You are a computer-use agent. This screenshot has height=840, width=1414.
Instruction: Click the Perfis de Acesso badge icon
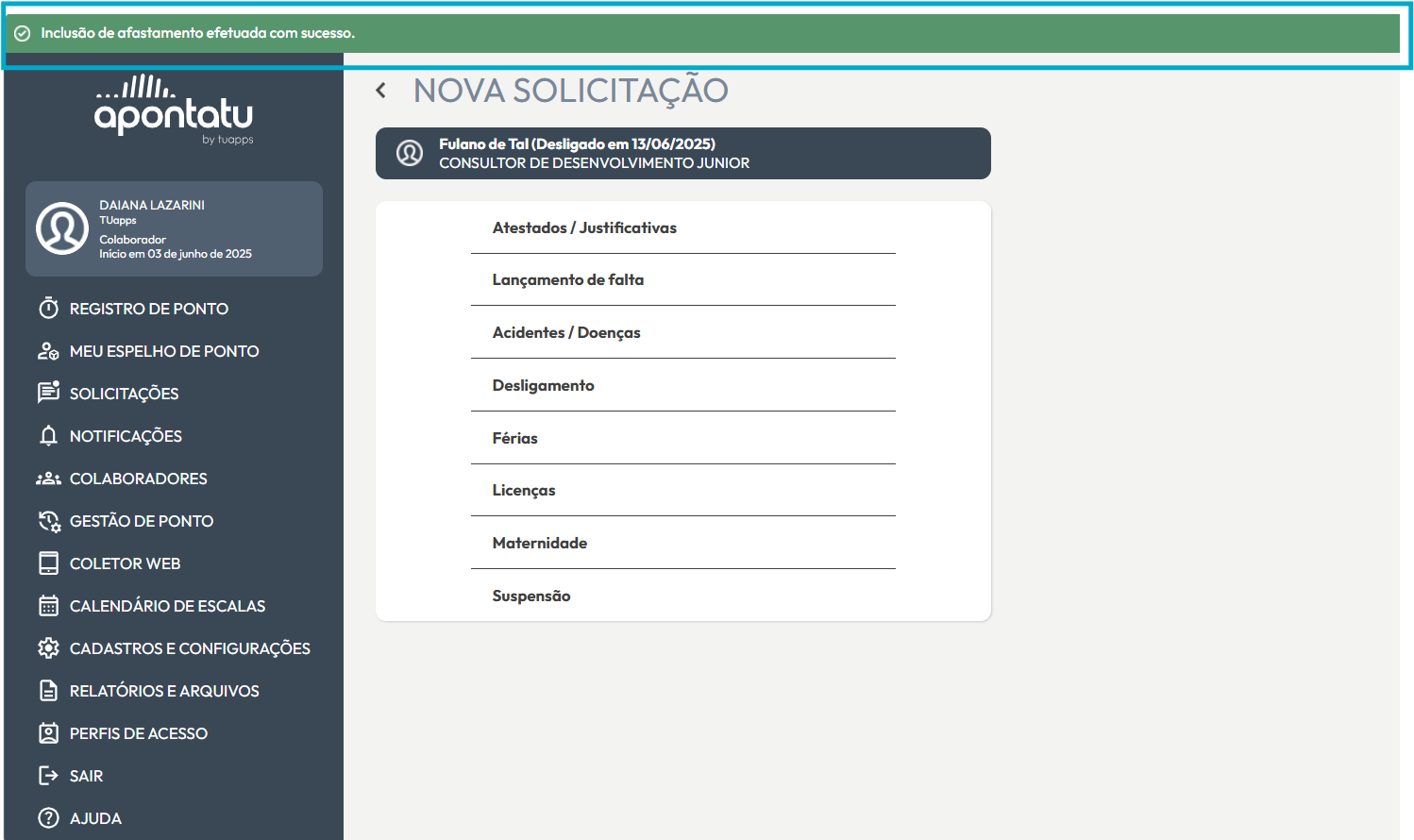(x=48, y=733)
